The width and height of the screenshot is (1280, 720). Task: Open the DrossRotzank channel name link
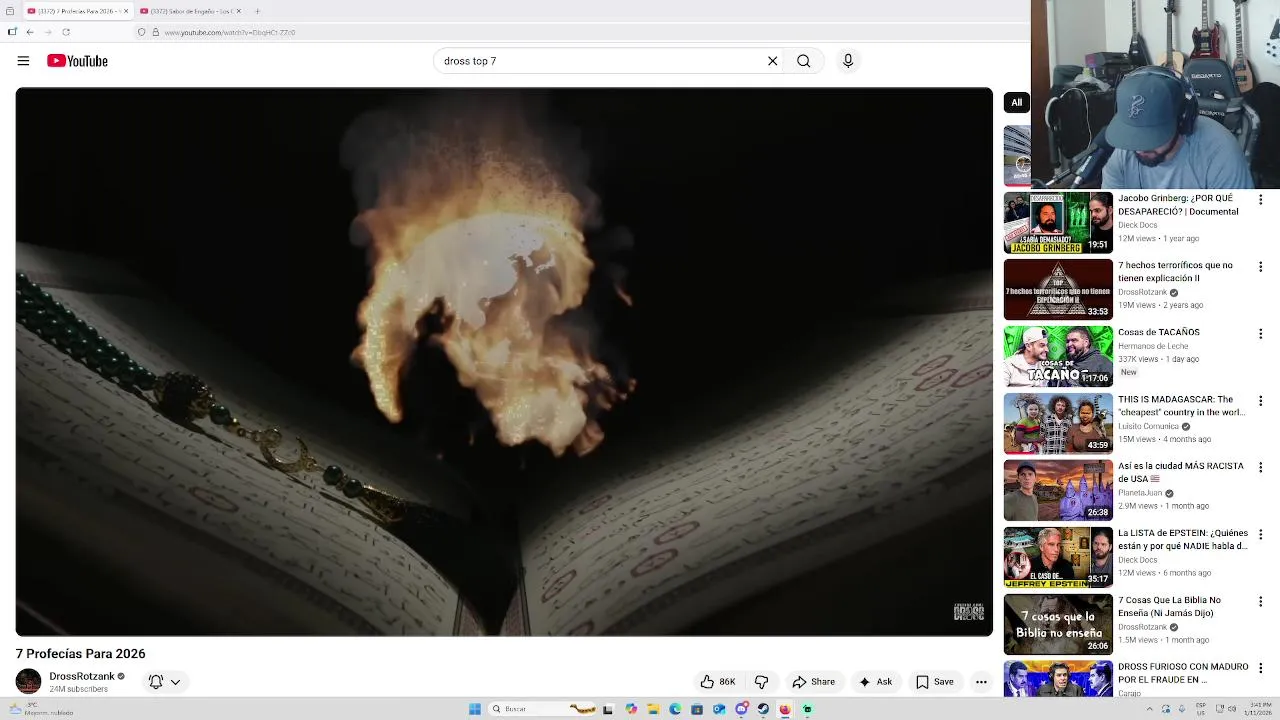click(x=82, y=676)
